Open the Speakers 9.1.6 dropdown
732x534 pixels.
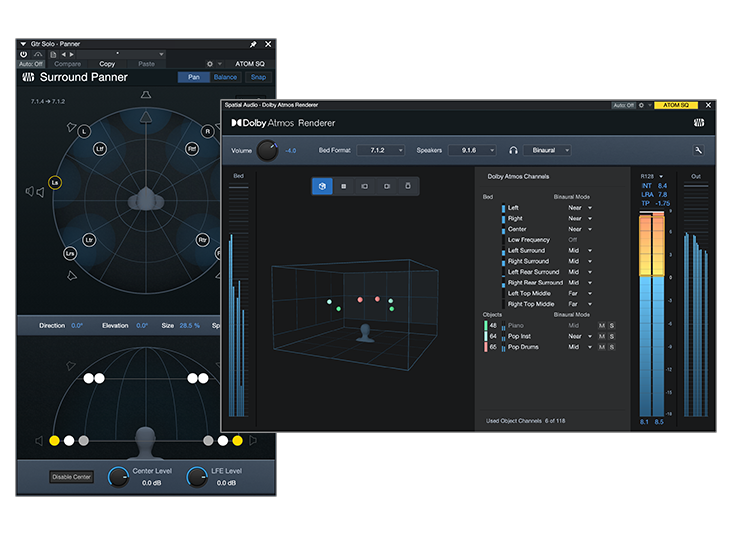tap(472, 150)
